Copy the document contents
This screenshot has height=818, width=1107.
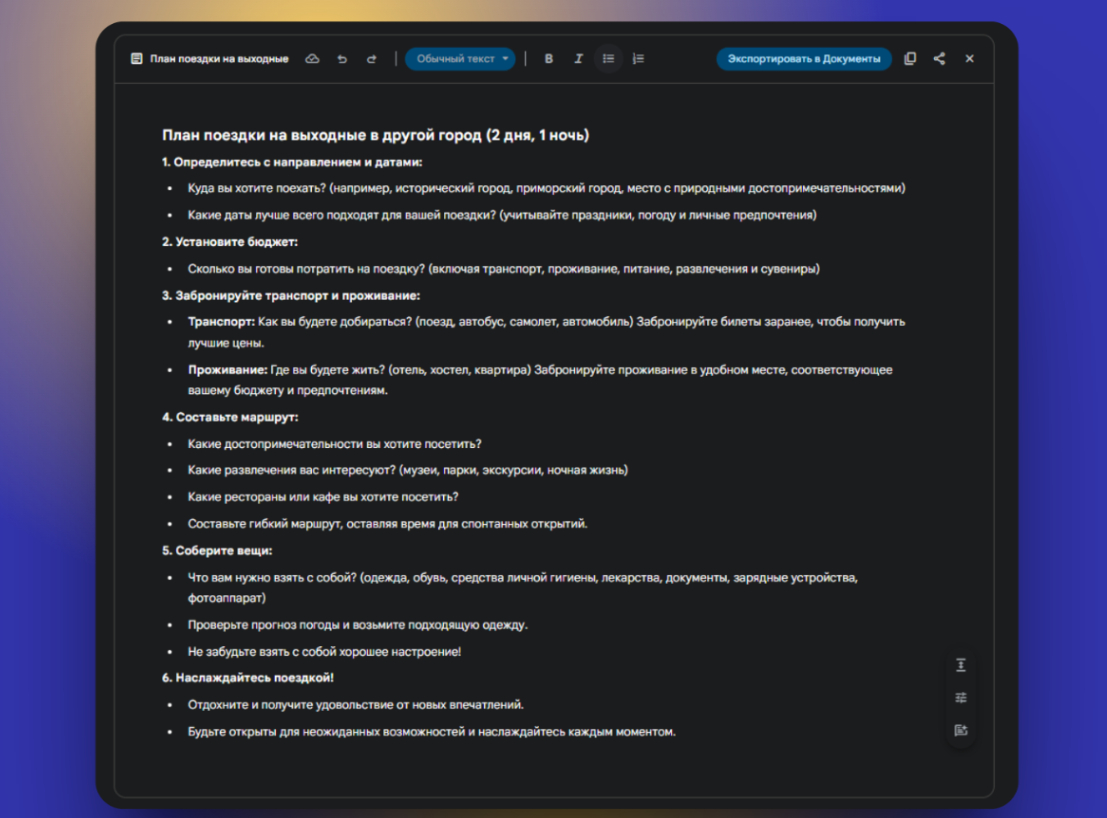[910, 59]
